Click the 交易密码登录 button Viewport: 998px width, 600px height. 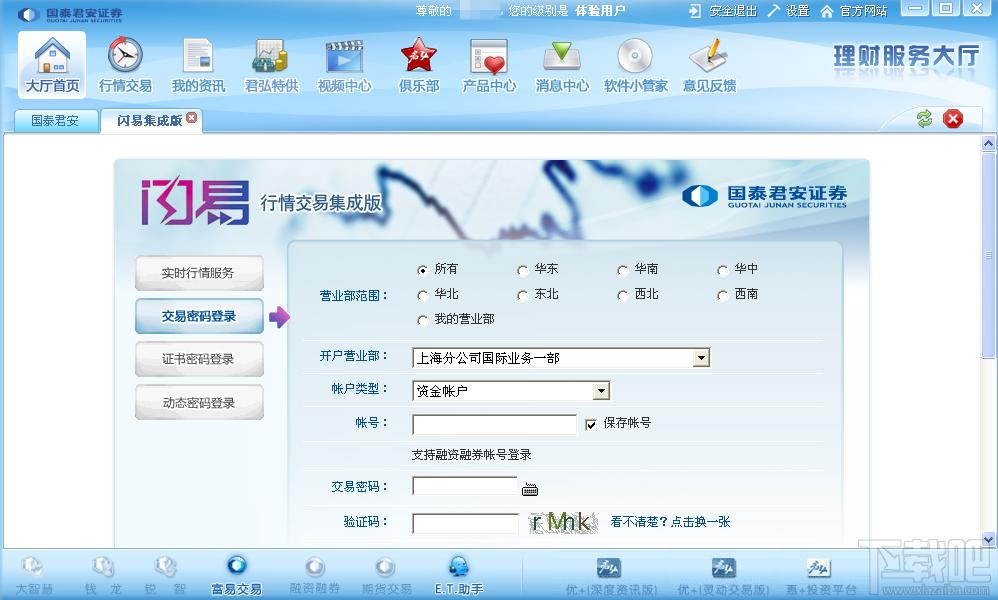pos(199,316)
